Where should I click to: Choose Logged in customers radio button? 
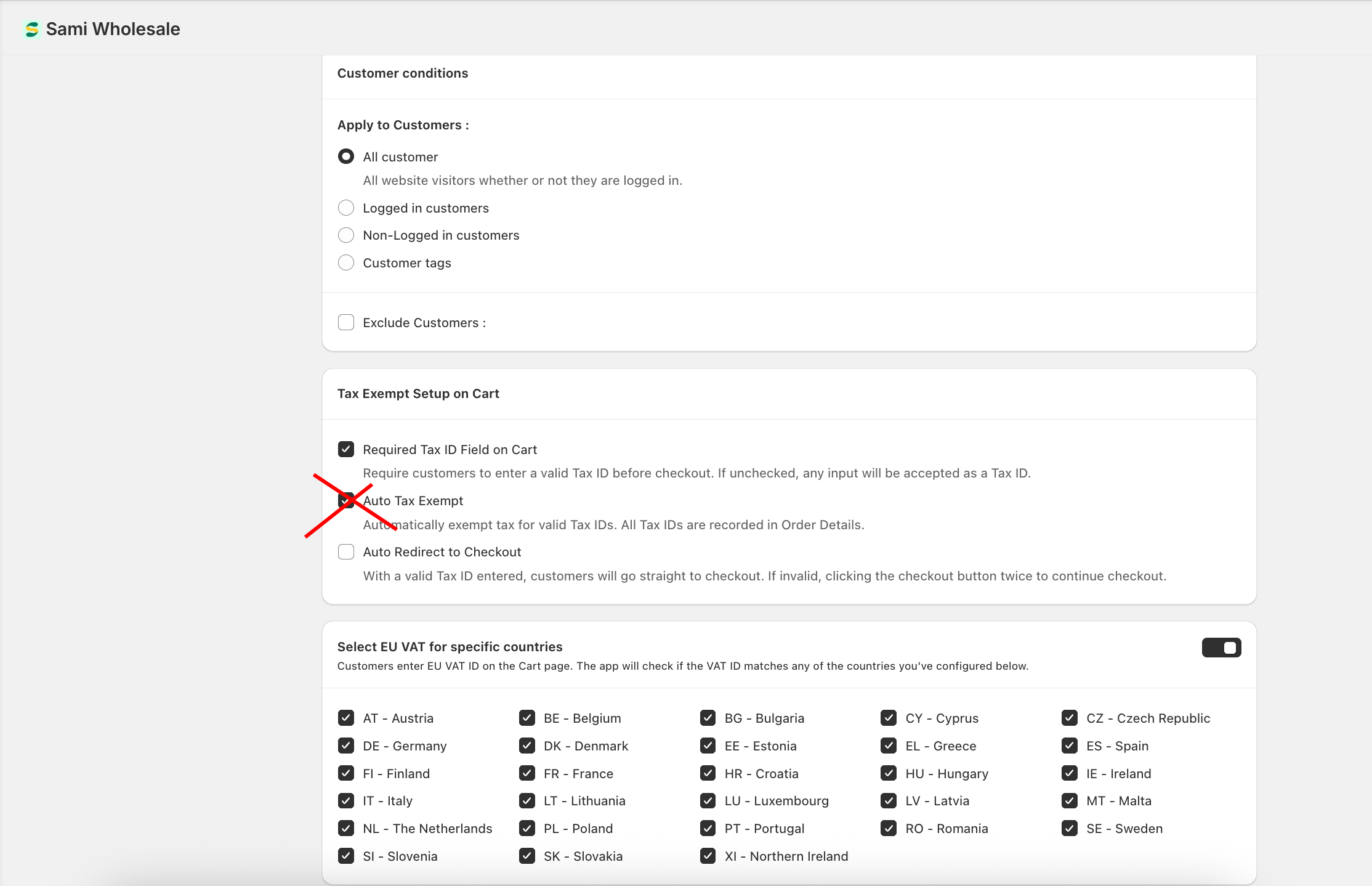click(346, 208)
